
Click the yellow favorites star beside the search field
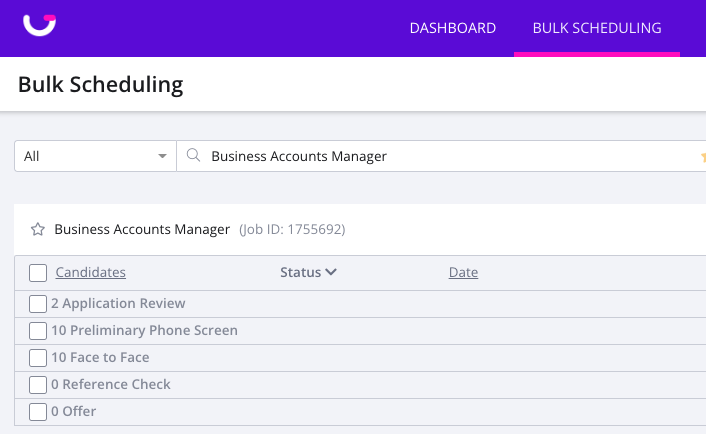pos(703,156)
